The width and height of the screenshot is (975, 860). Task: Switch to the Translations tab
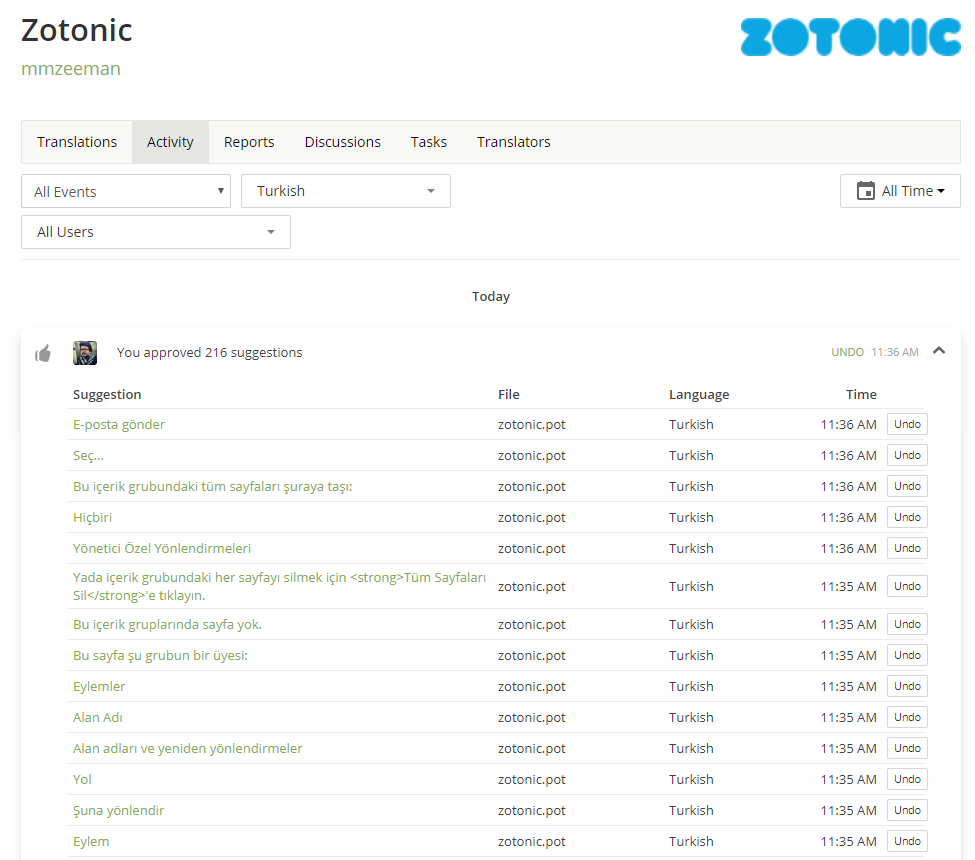point(77,142)
